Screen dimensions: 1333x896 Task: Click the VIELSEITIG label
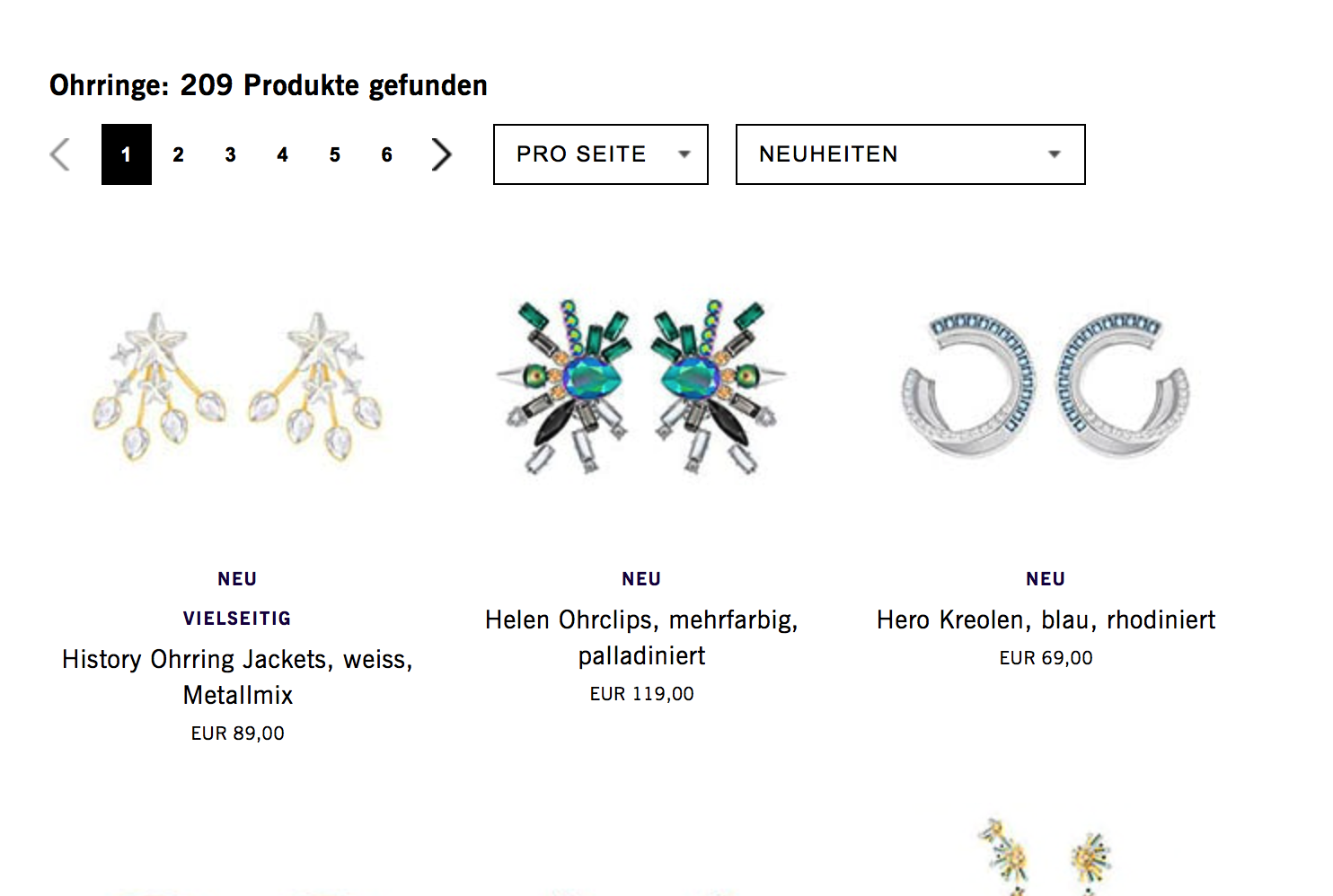(237, 618)
